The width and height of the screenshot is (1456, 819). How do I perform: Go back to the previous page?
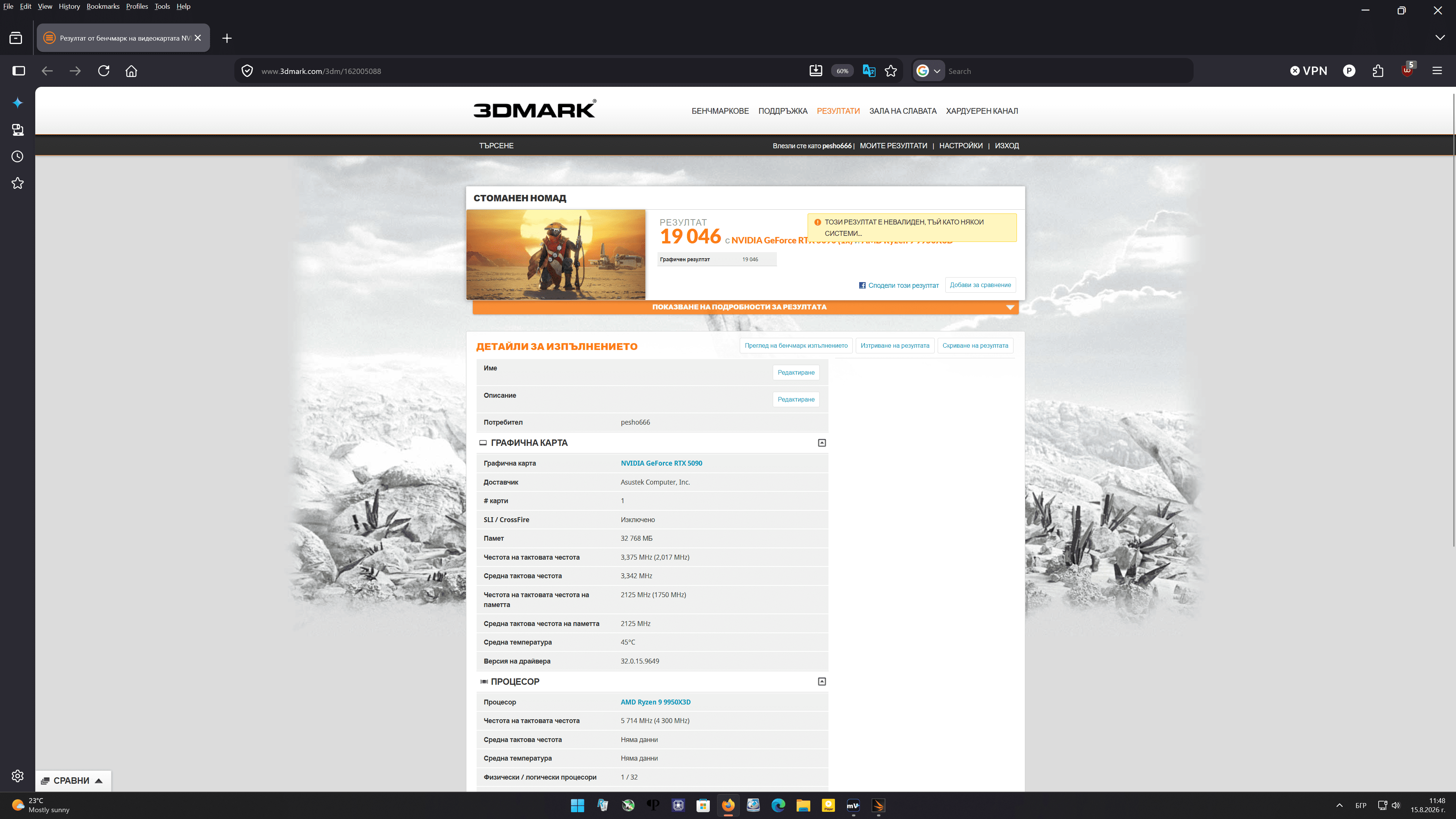pos(47,71)
